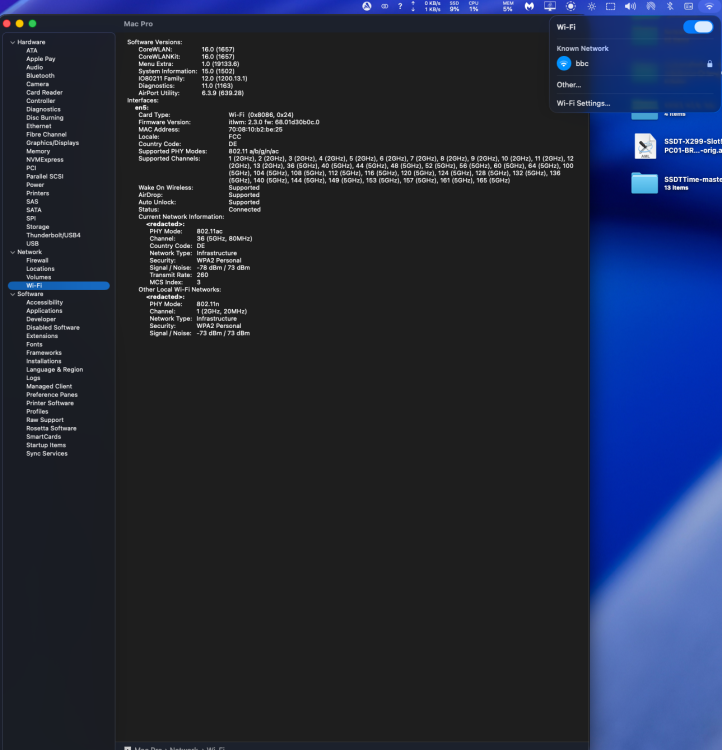Select the highlighted Wi-Fi sidebar item
This screenshot has width=722, height=750.
[59, 286]
